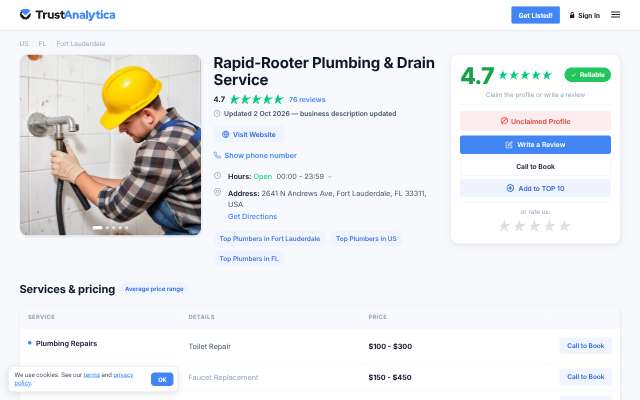
Task: Rate four stars in the rate us row
Action: coord(550,226)
